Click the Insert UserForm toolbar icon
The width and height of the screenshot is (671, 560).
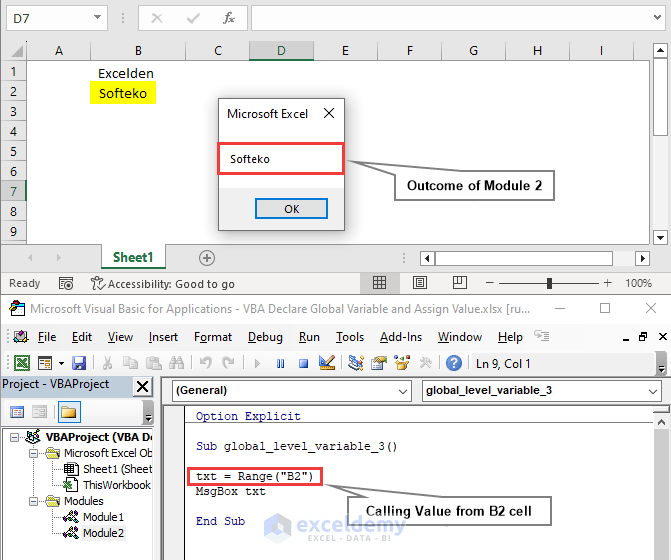click(45, 363)
